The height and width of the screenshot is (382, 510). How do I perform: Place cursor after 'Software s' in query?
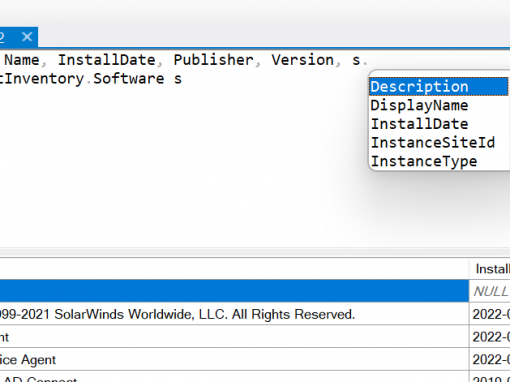pyautogui.click(x=183, y=79)
